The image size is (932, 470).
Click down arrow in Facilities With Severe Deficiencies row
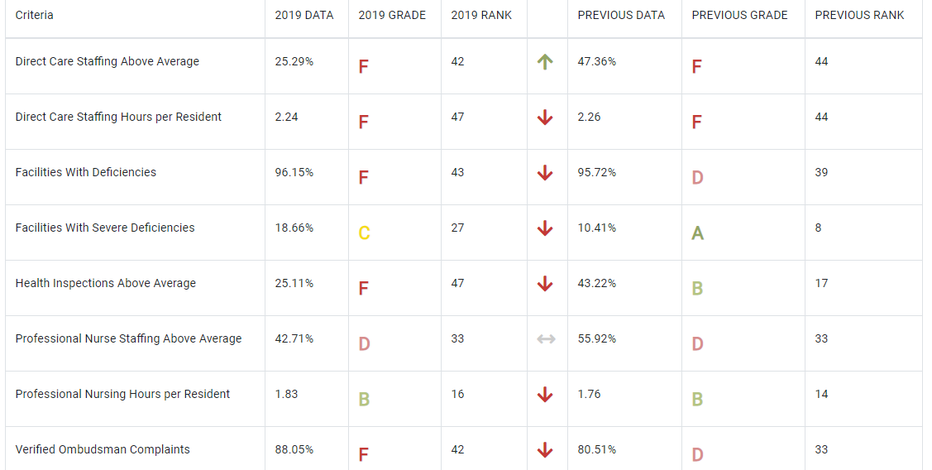pyautogui.click(x=545, y=228)
